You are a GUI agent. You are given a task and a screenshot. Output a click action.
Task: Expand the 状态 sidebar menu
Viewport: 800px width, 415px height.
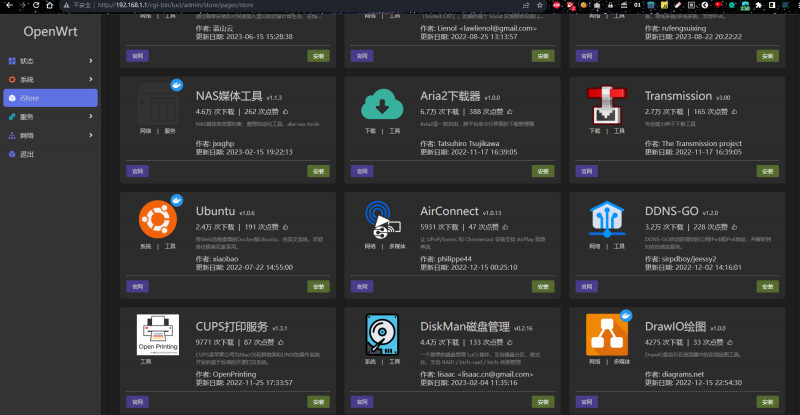(x=50, y=62)
